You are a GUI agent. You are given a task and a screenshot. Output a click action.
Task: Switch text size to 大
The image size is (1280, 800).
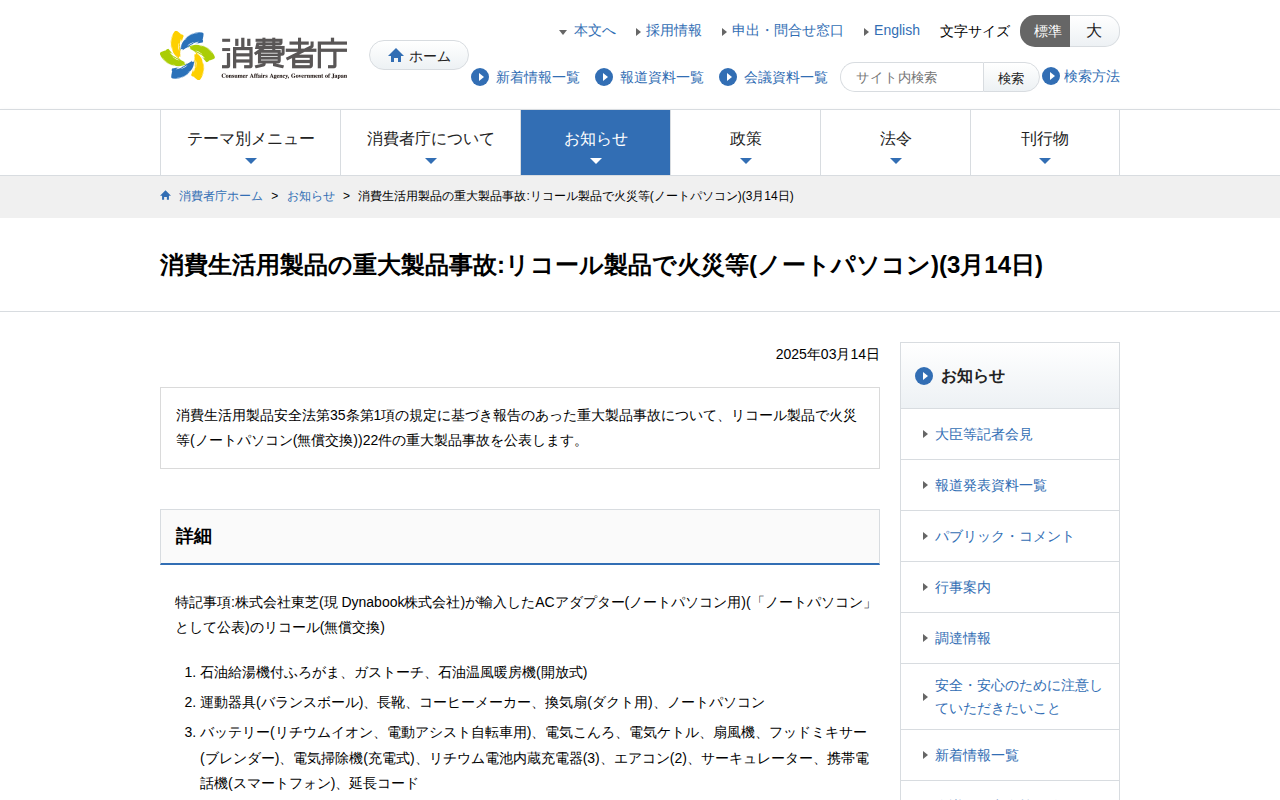click(x=1094, y=31)
